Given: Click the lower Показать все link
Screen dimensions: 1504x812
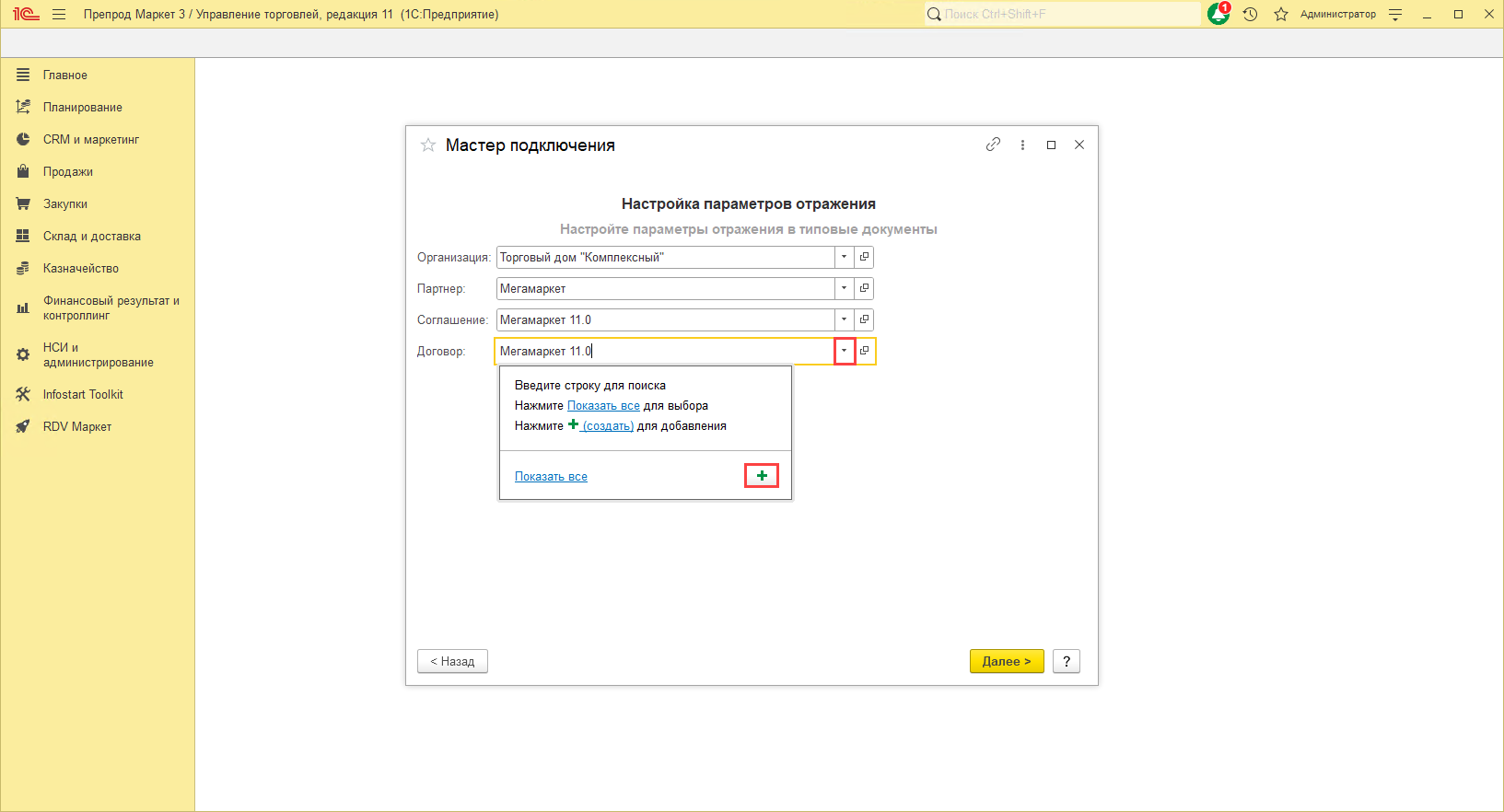Looking at the screenshot, I should click(x=551, y=476).
